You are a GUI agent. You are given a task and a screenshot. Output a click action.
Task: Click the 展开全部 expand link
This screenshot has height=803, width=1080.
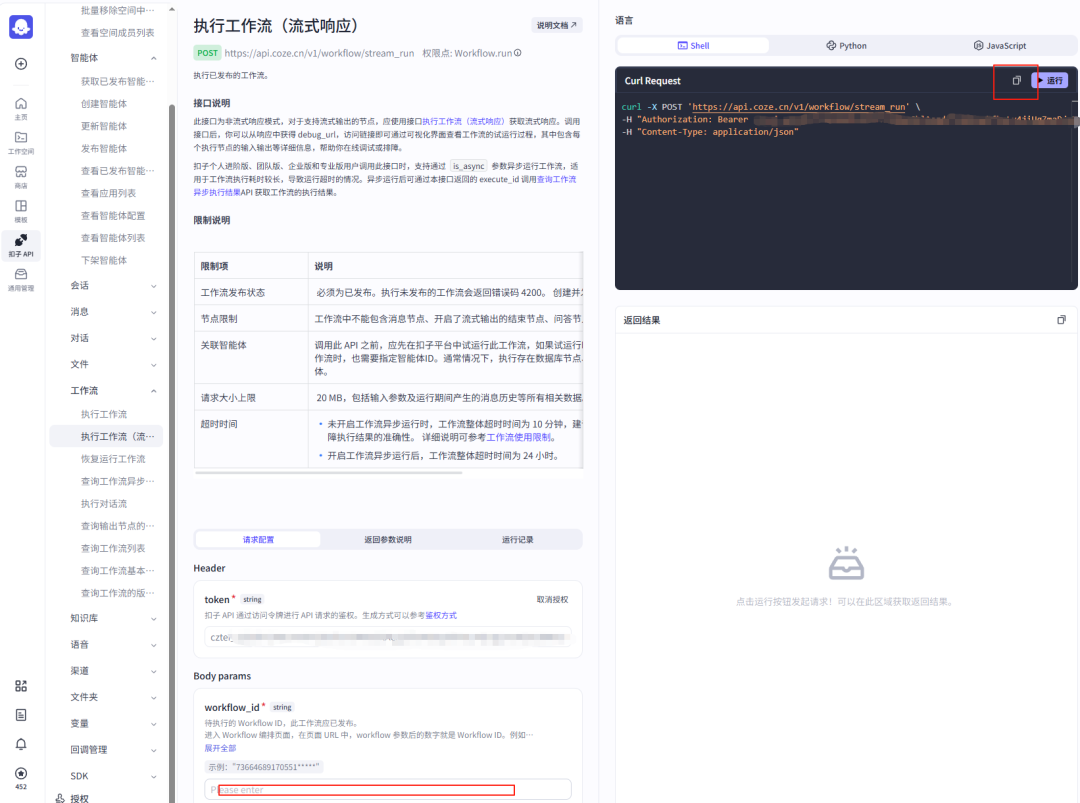point(220,748)
